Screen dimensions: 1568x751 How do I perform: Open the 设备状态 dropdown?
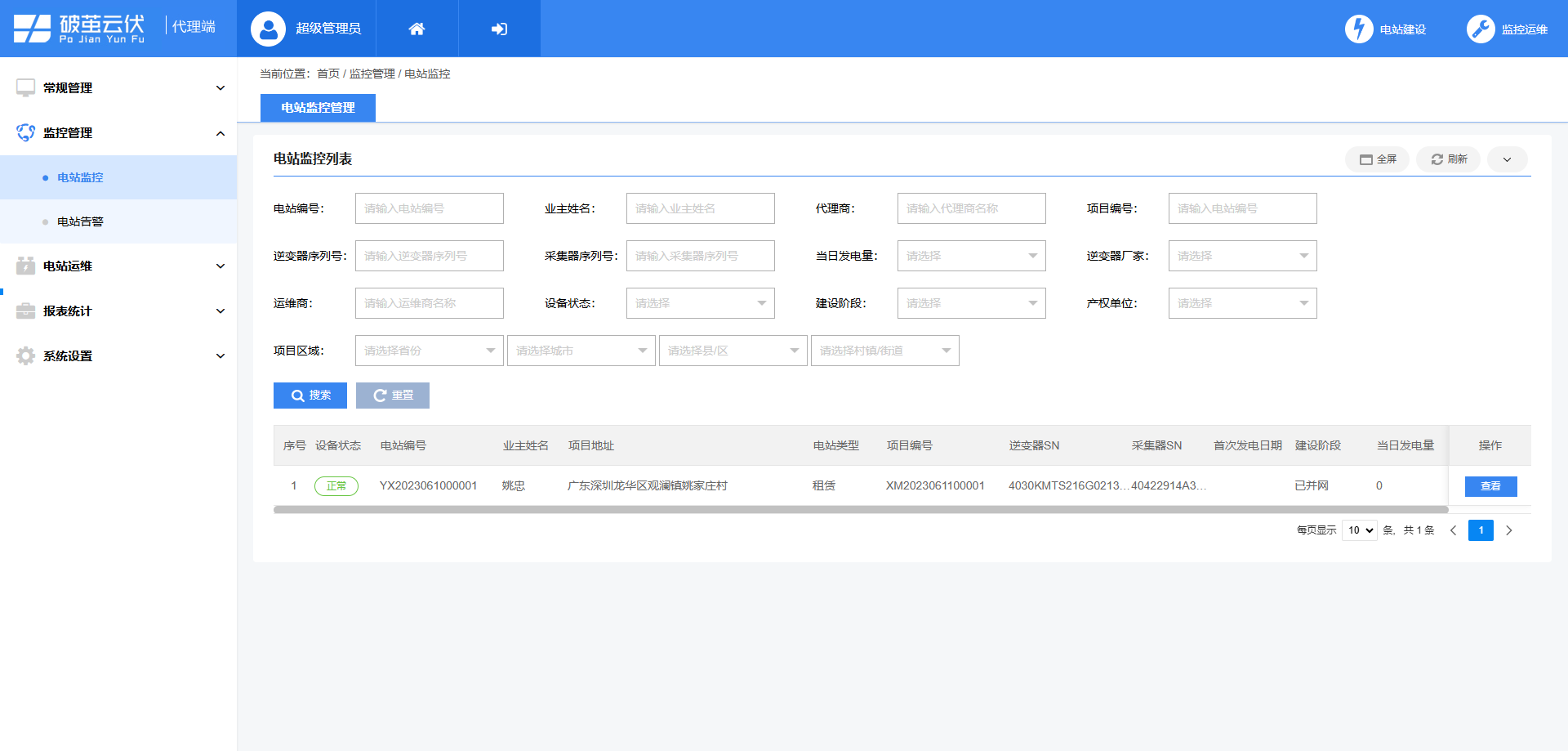click(700, 303)
